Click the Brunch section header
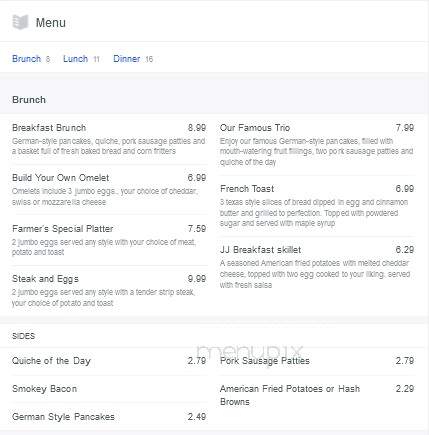 click(29, 100)
